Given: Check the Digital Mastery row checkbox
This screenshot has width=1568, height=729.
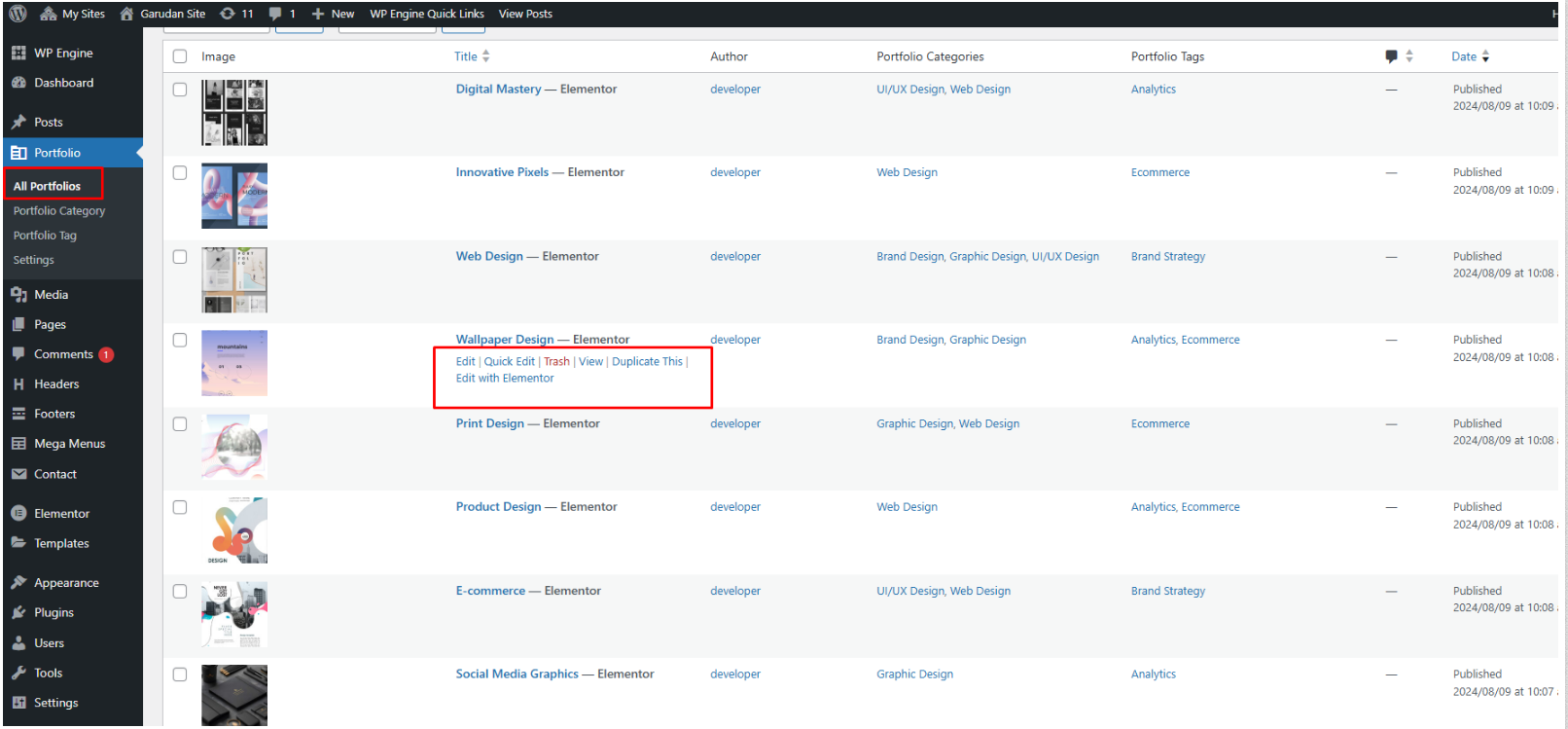Looking at the screenshot, I should (x=180, y=90).
